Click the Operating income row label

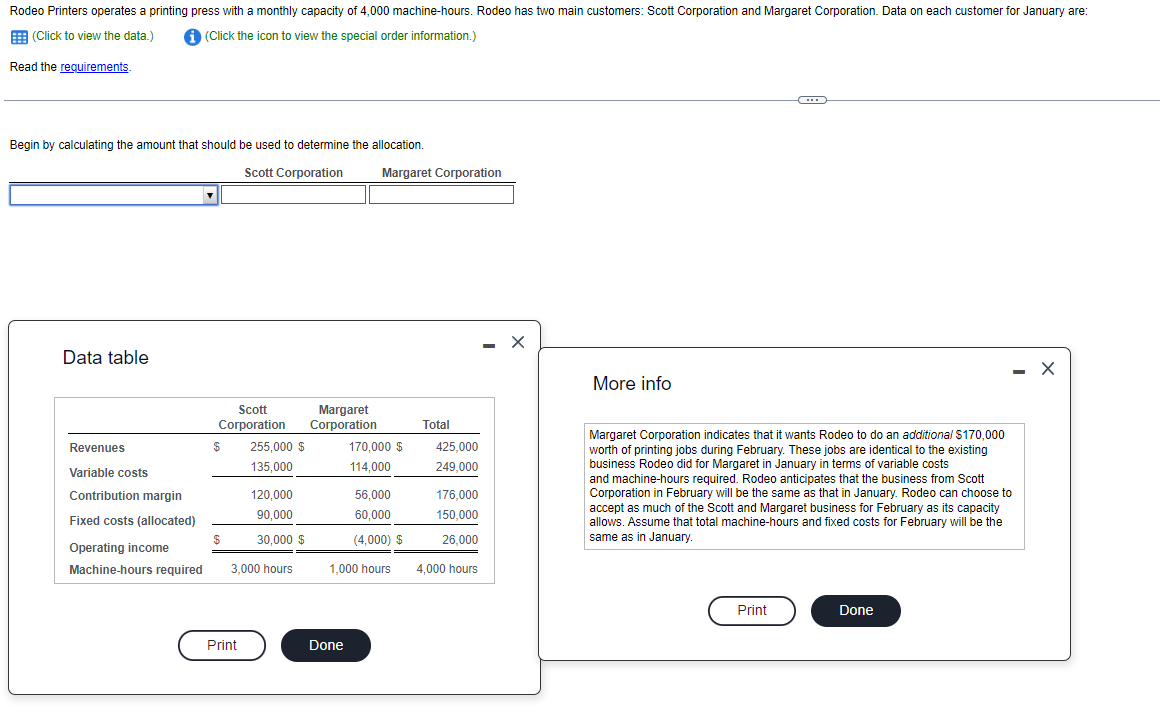pyautogui.click(x=119, y=547)
